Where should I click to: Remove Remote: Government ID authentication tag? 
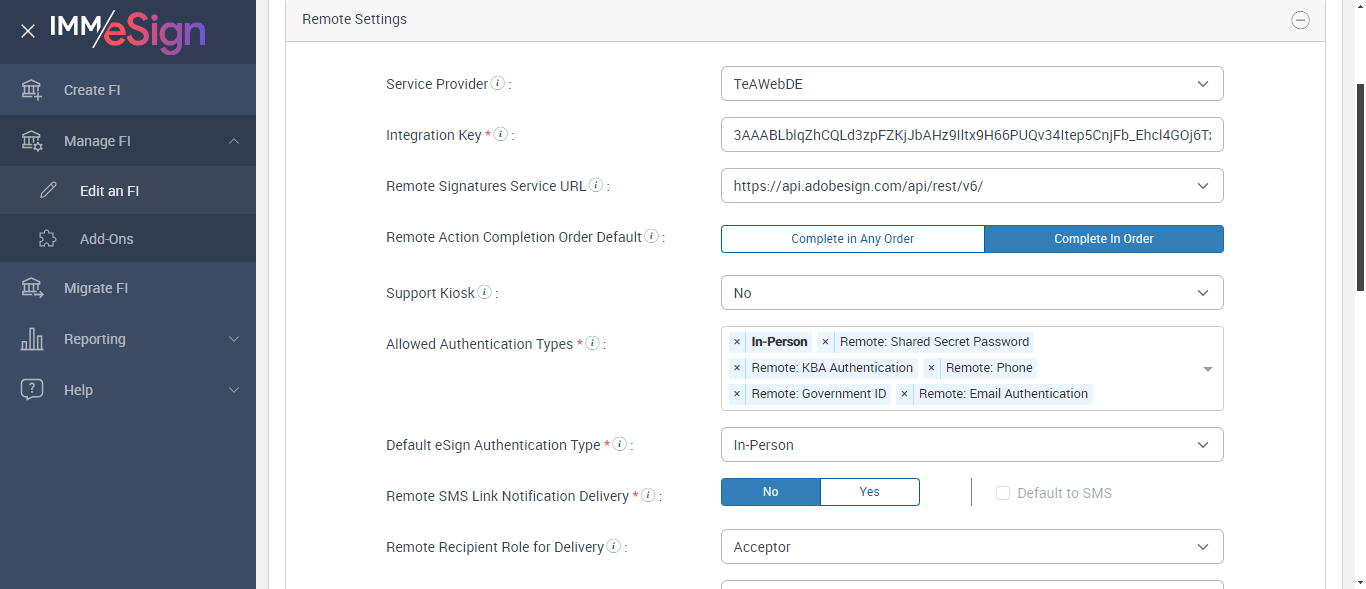point(737,394)
